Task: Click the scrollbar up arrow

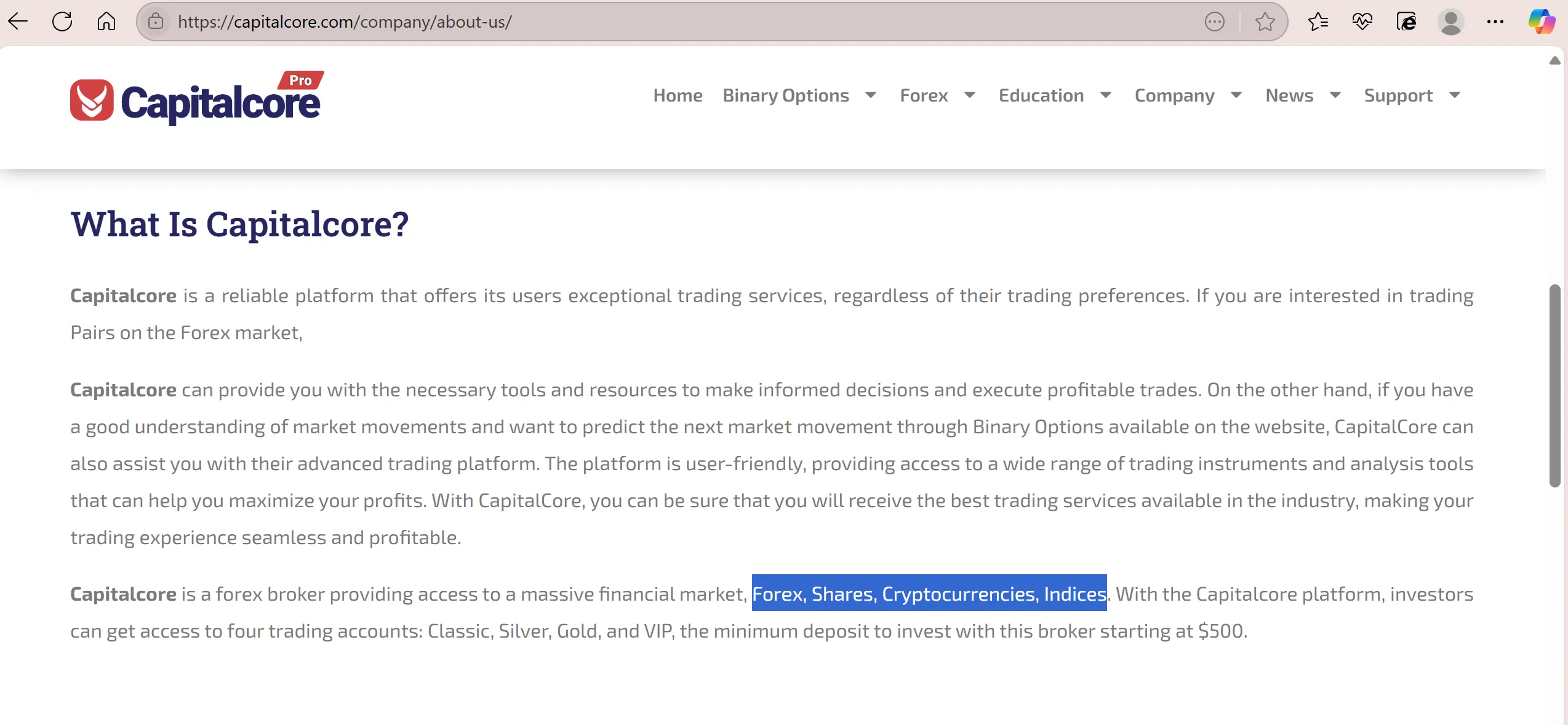Action: 1555,60
